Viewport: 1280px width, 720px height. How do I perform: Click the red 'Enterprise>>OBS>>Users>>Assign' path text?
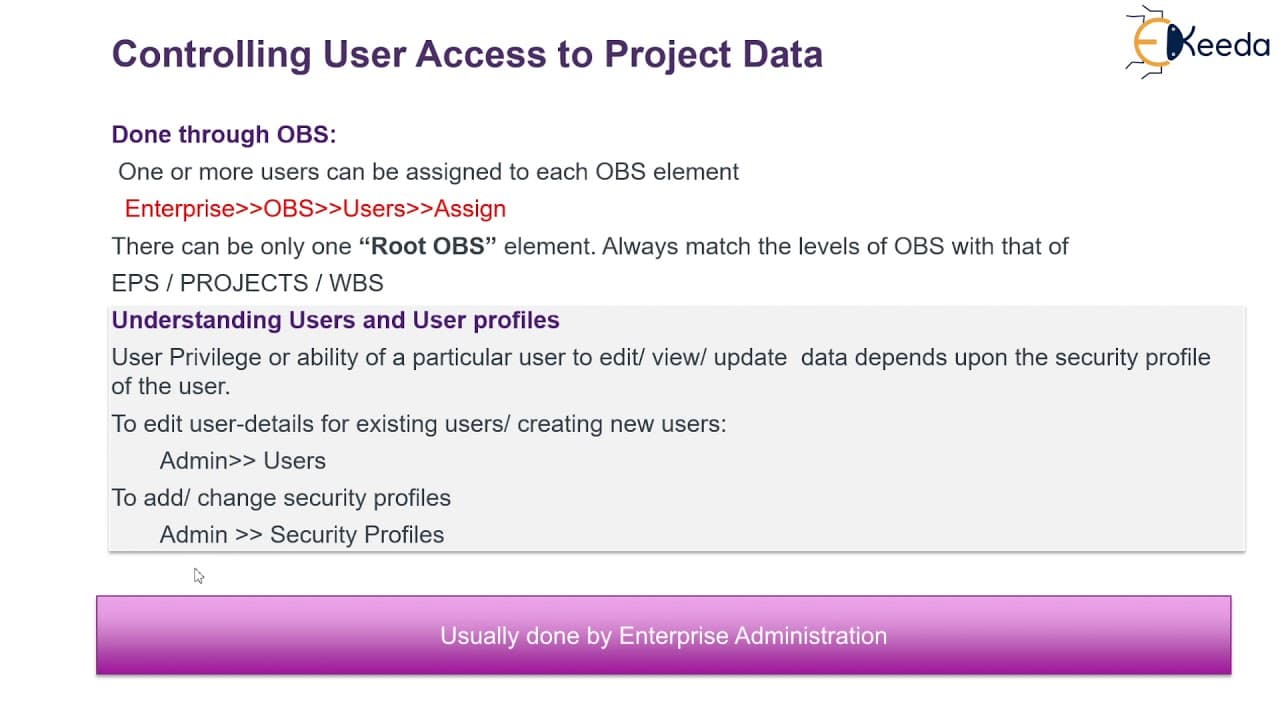click(x=315, y=209)
